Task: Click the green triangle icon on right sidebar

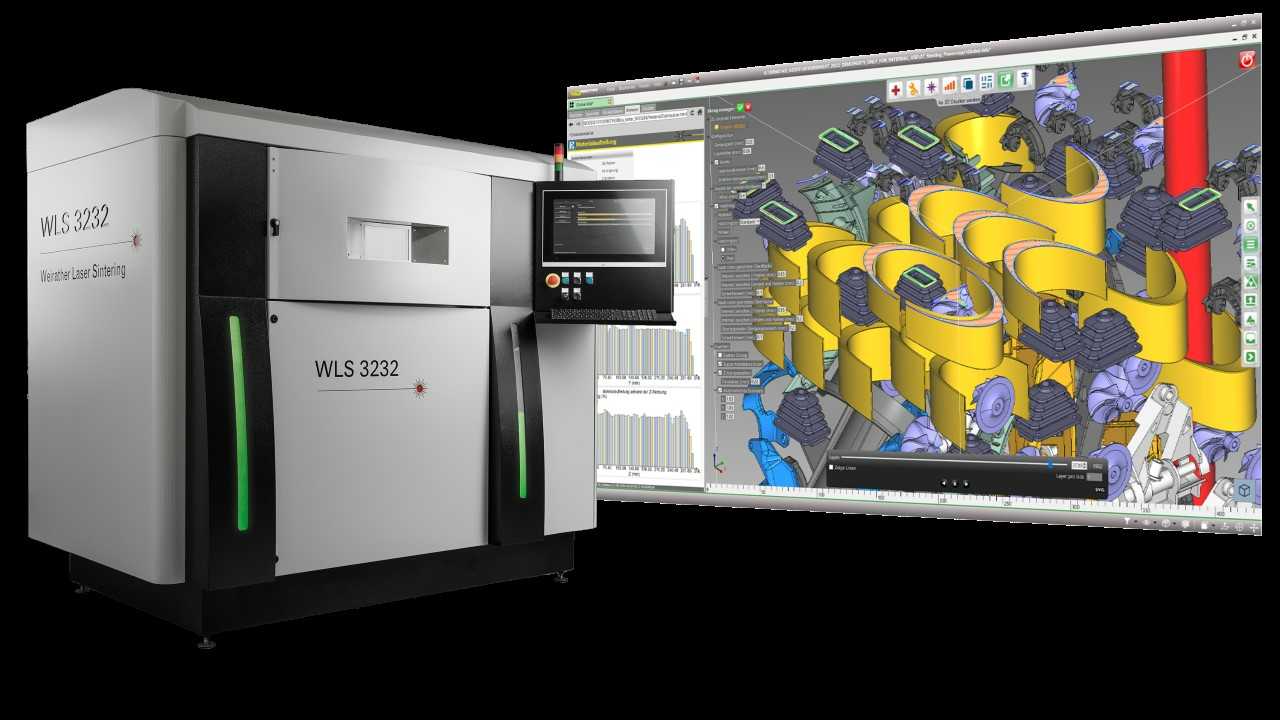Action: click(1250, 282)
